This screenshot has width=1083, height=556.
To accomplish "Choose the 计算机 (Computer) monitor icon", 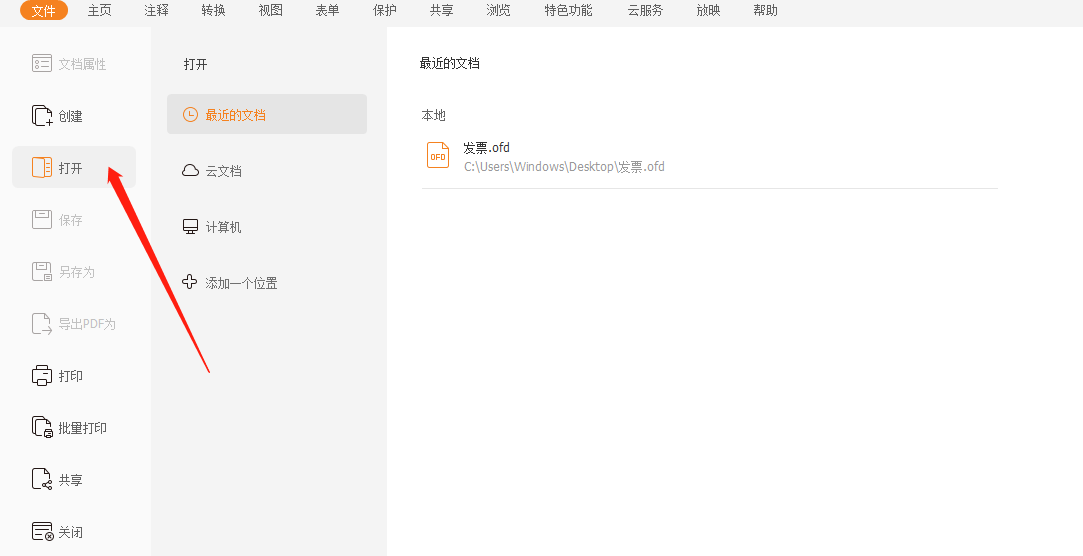I will [190, 227].
